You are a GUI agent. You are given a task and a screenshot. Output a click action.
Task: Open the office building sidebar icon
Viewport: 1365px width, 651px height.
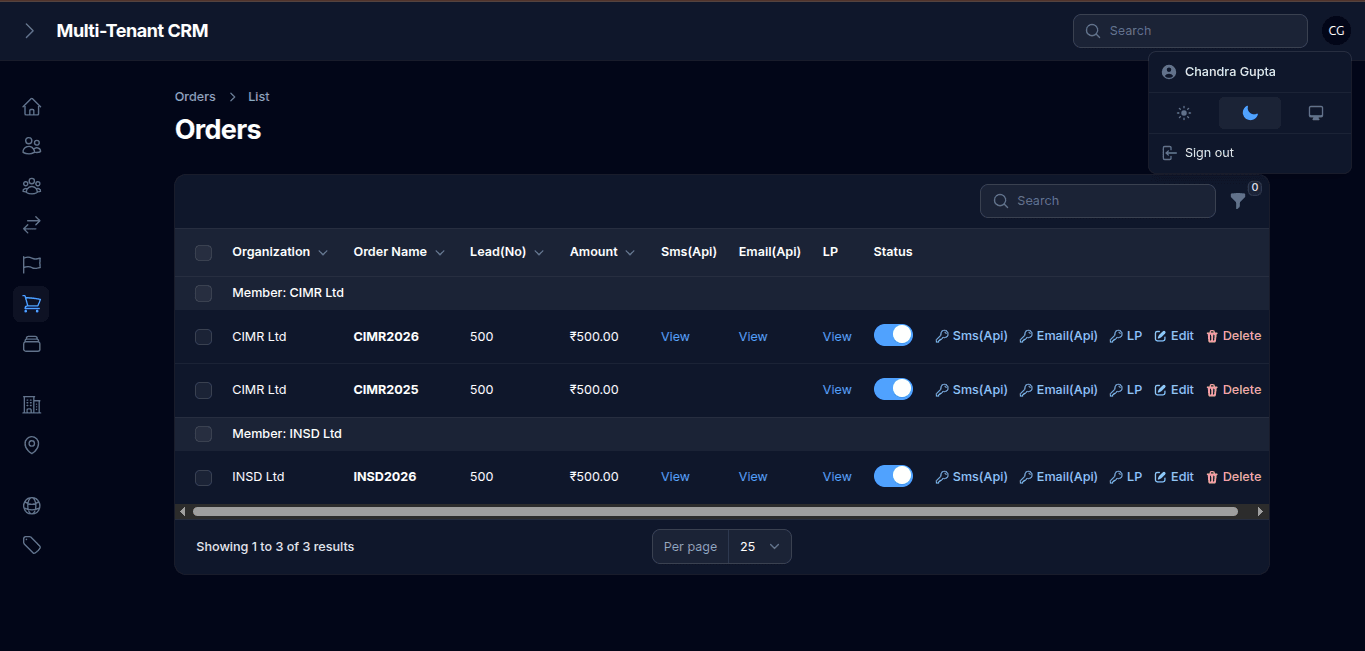tap(31, 405)
